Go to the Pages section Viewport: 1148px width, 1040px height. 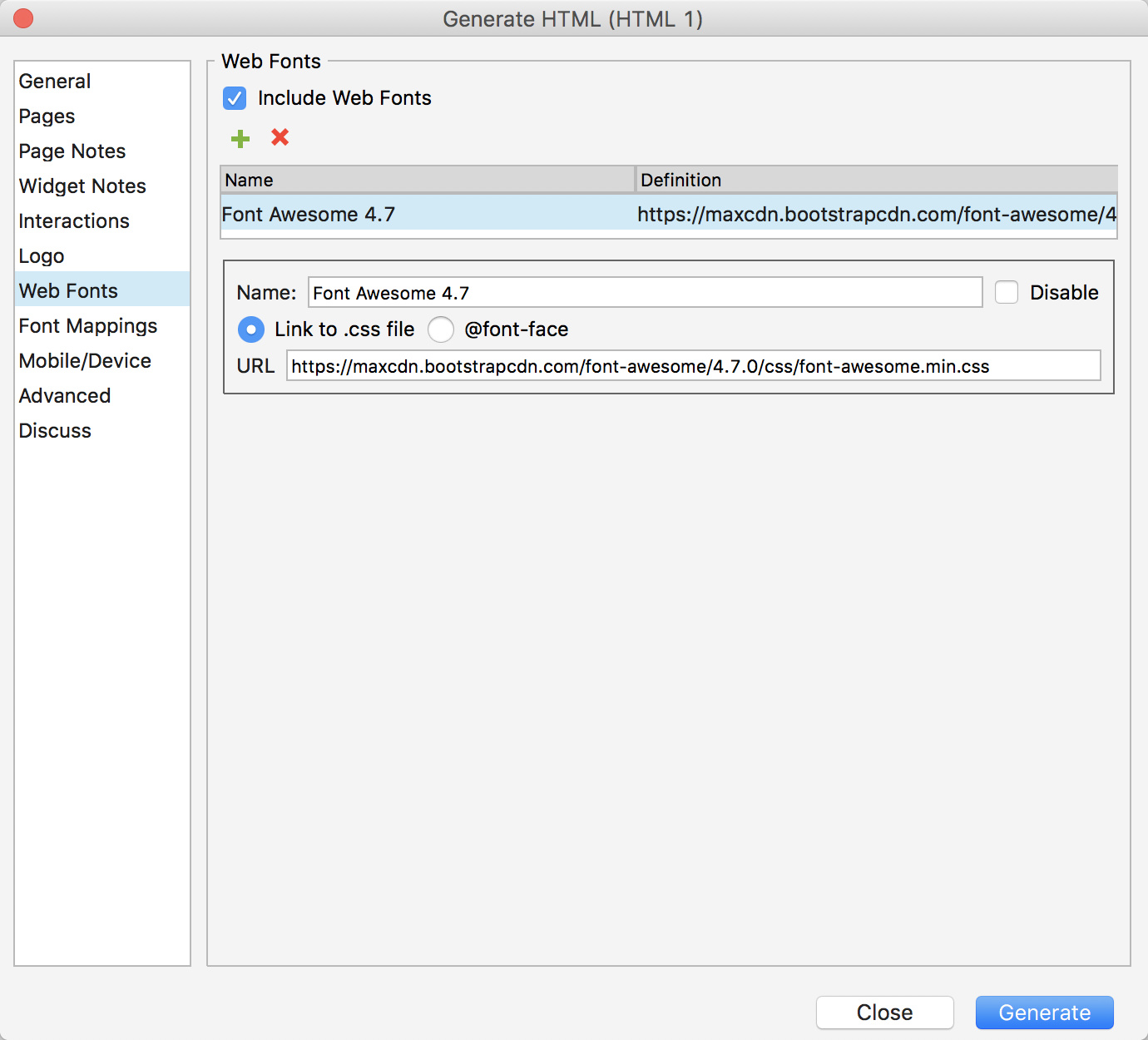coord(47,116)
